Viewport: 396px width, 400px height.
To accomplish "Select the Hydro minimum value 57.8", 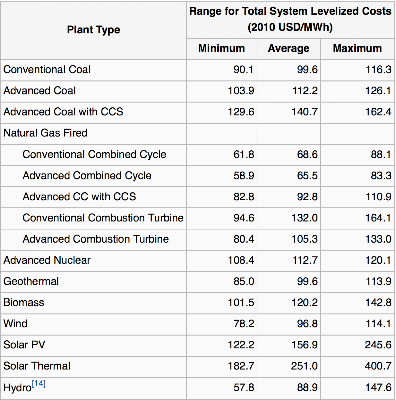I will coord(244,387).
